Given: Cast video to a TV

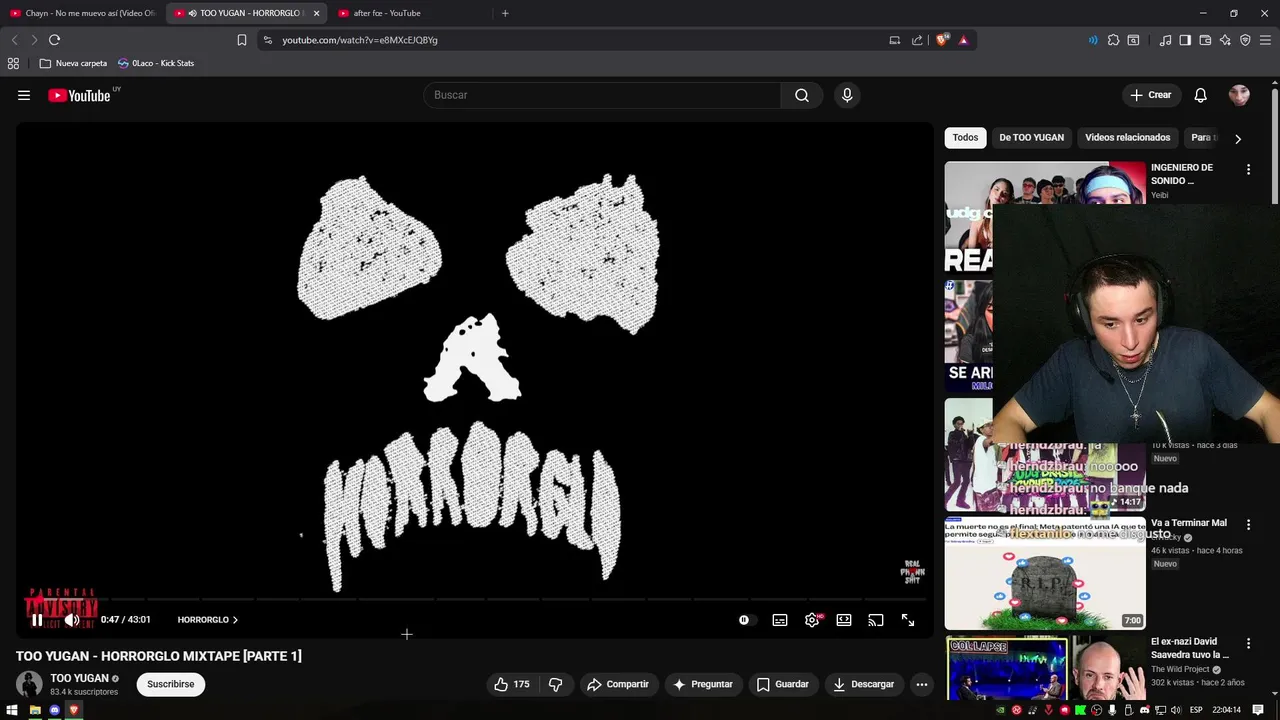Looking at the screenshot, I should pyautogui.click(x=876, y=620).
